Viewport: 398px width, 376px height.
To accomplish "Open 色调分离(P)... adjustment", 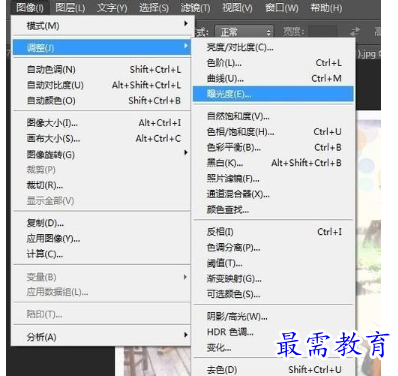I will (x=273, y=247).
